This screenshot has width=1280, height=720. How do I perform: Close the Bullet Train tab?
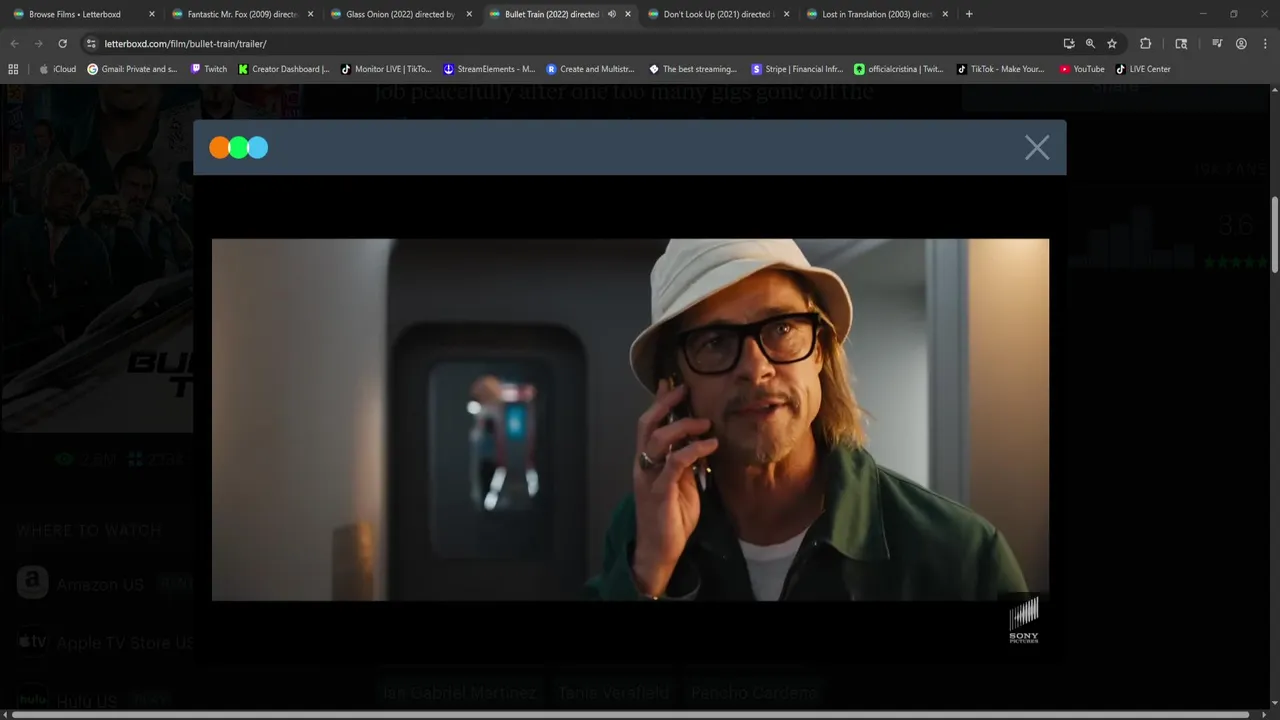[x=628, y=14]
